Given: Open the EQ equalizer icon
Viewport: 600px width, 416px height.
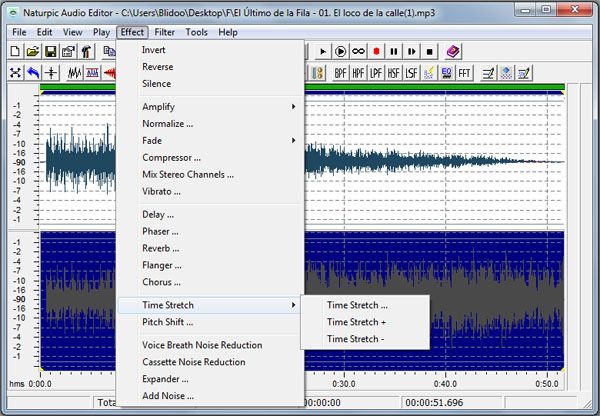Looking at the screenshot, I should [447, 73].
